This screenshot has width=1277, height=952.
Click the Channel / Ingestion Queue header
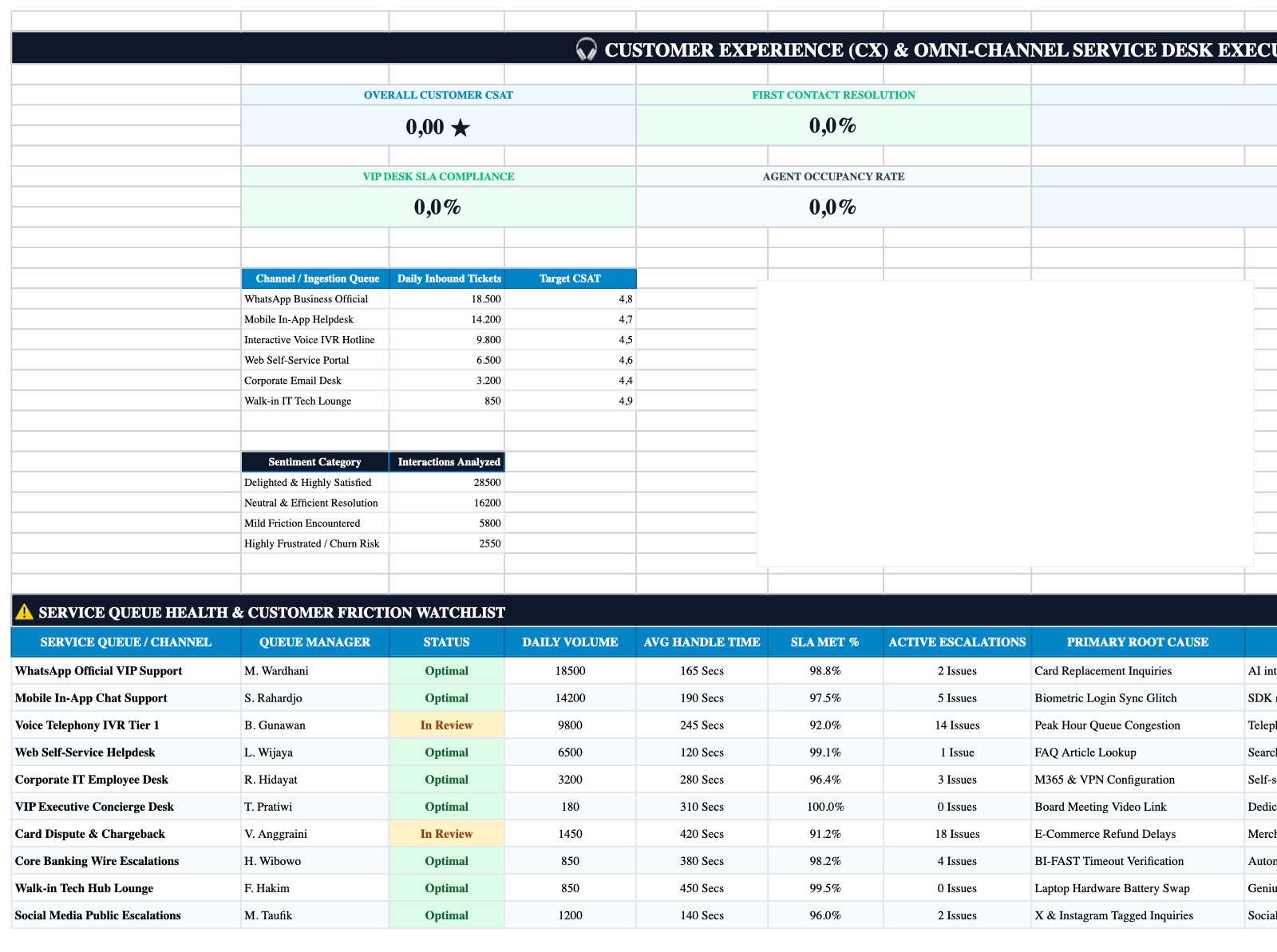pos(315,278)
